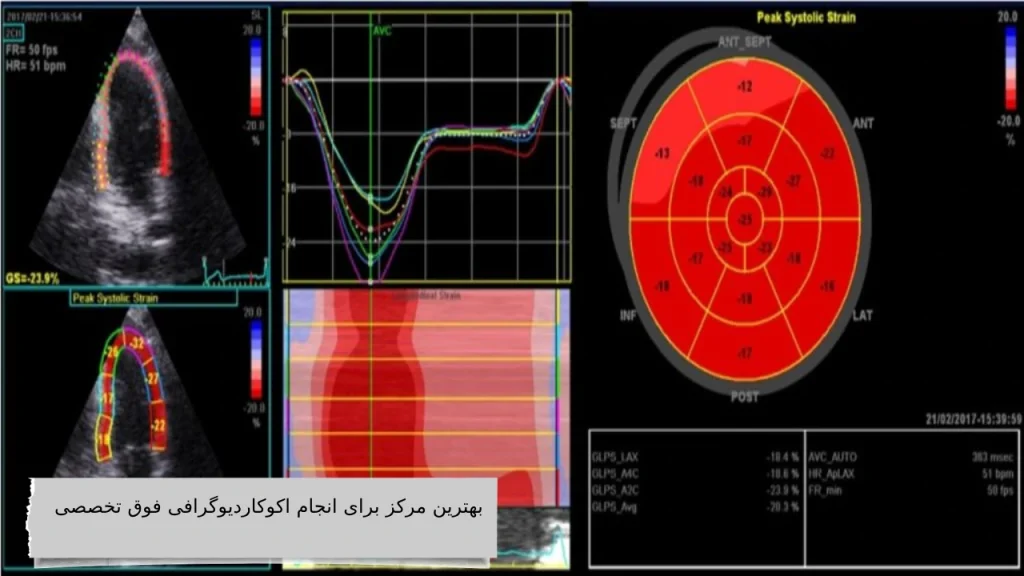Screen dimensions: 1024x576
Task: Click the 2CH view label box
Action: click(14, 33)
